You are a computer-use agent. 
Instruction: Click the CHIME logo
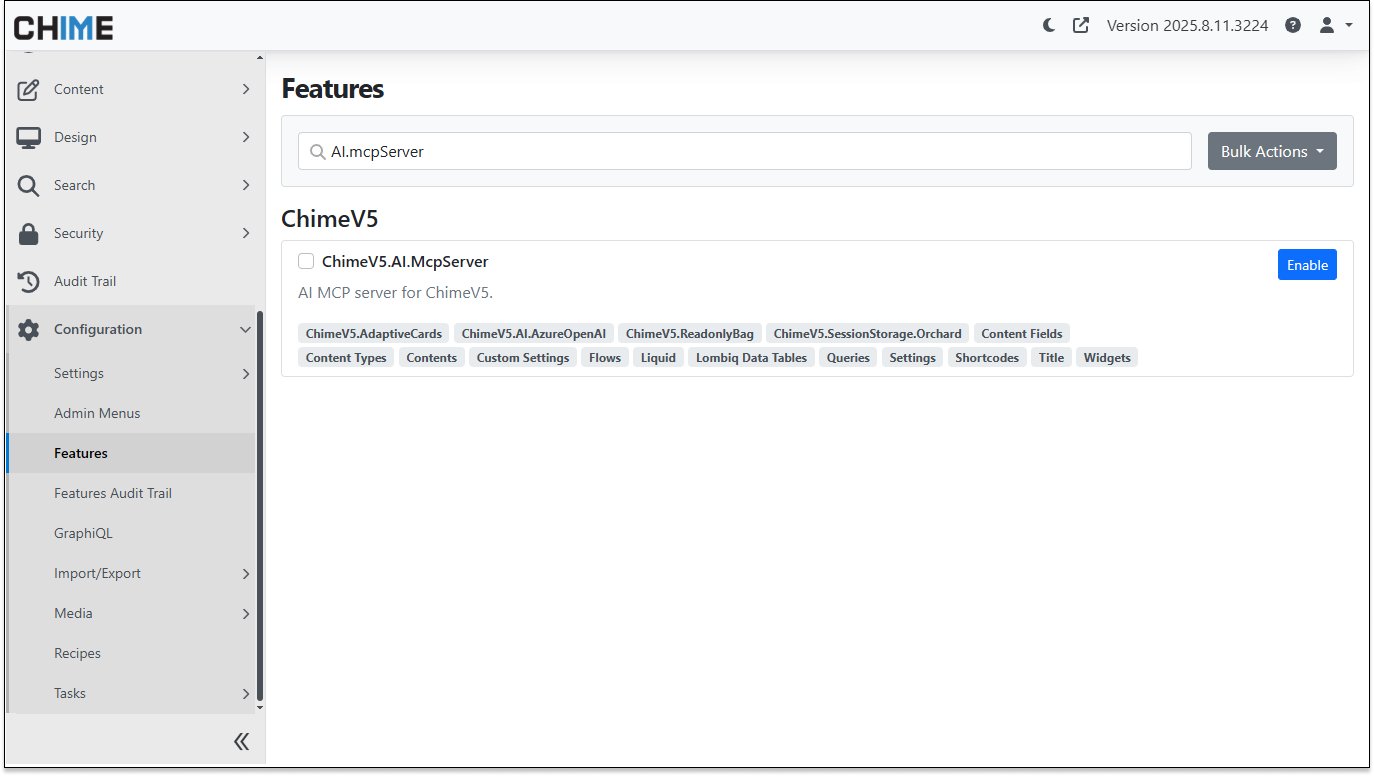click(x=63, y=27)
